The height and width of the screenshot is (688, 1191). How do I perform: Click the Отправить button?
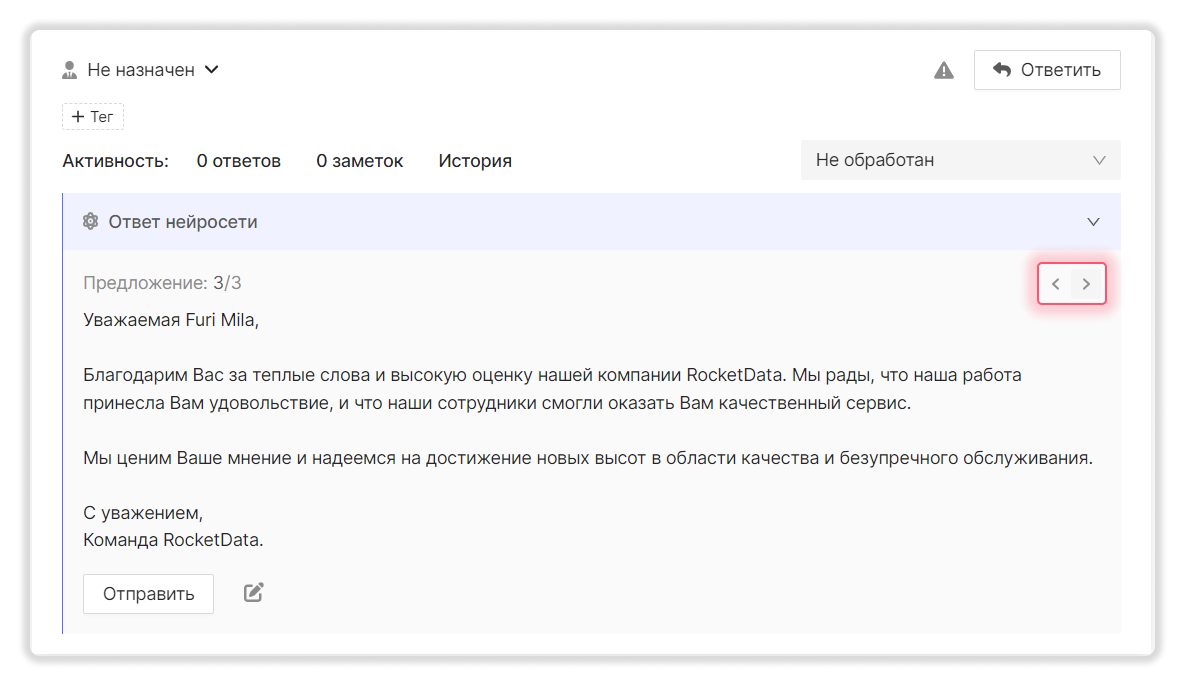click(x=148, y=593)
